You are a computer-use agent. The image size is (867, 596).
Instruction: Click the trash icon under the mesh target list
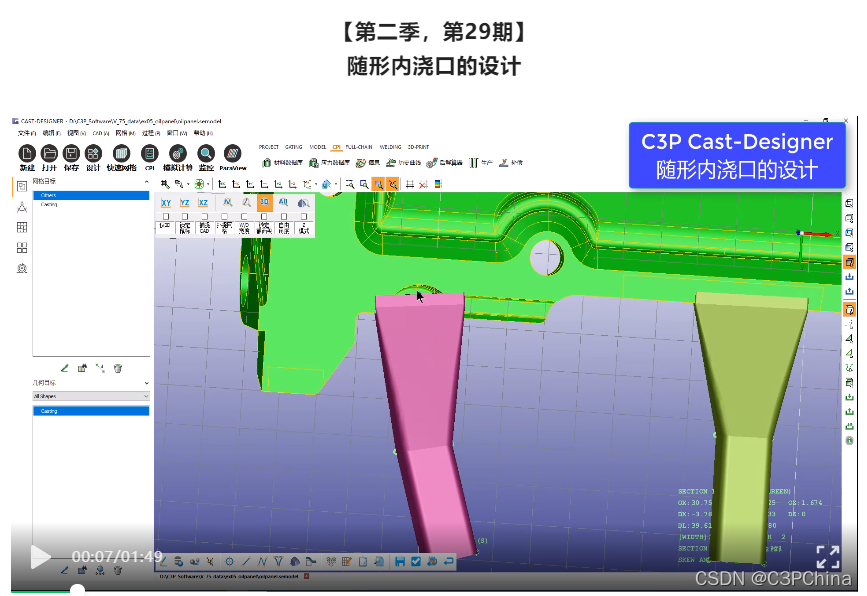(x=118, y=368)
